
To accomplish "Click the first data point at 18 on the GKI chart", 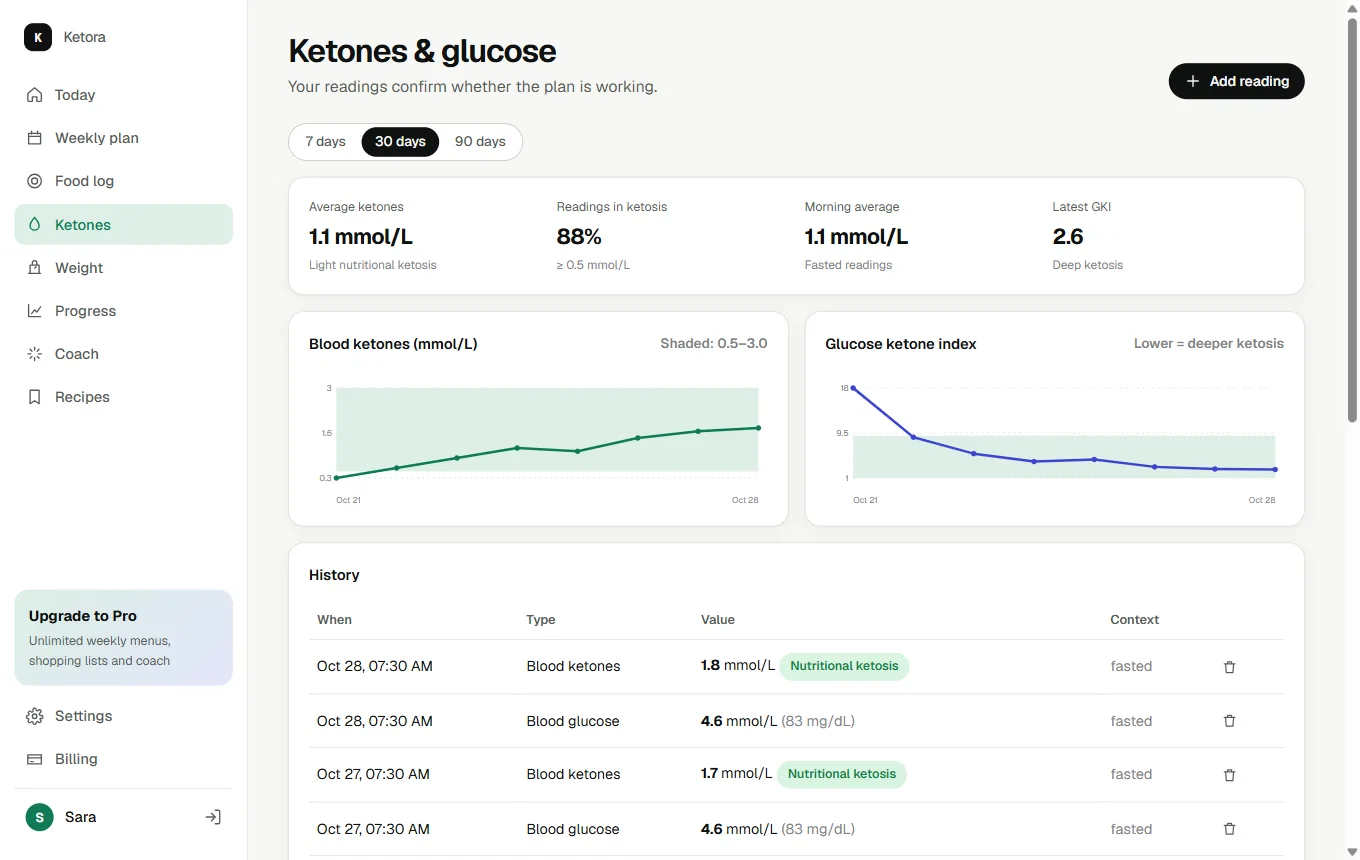I will pos(853,388).
